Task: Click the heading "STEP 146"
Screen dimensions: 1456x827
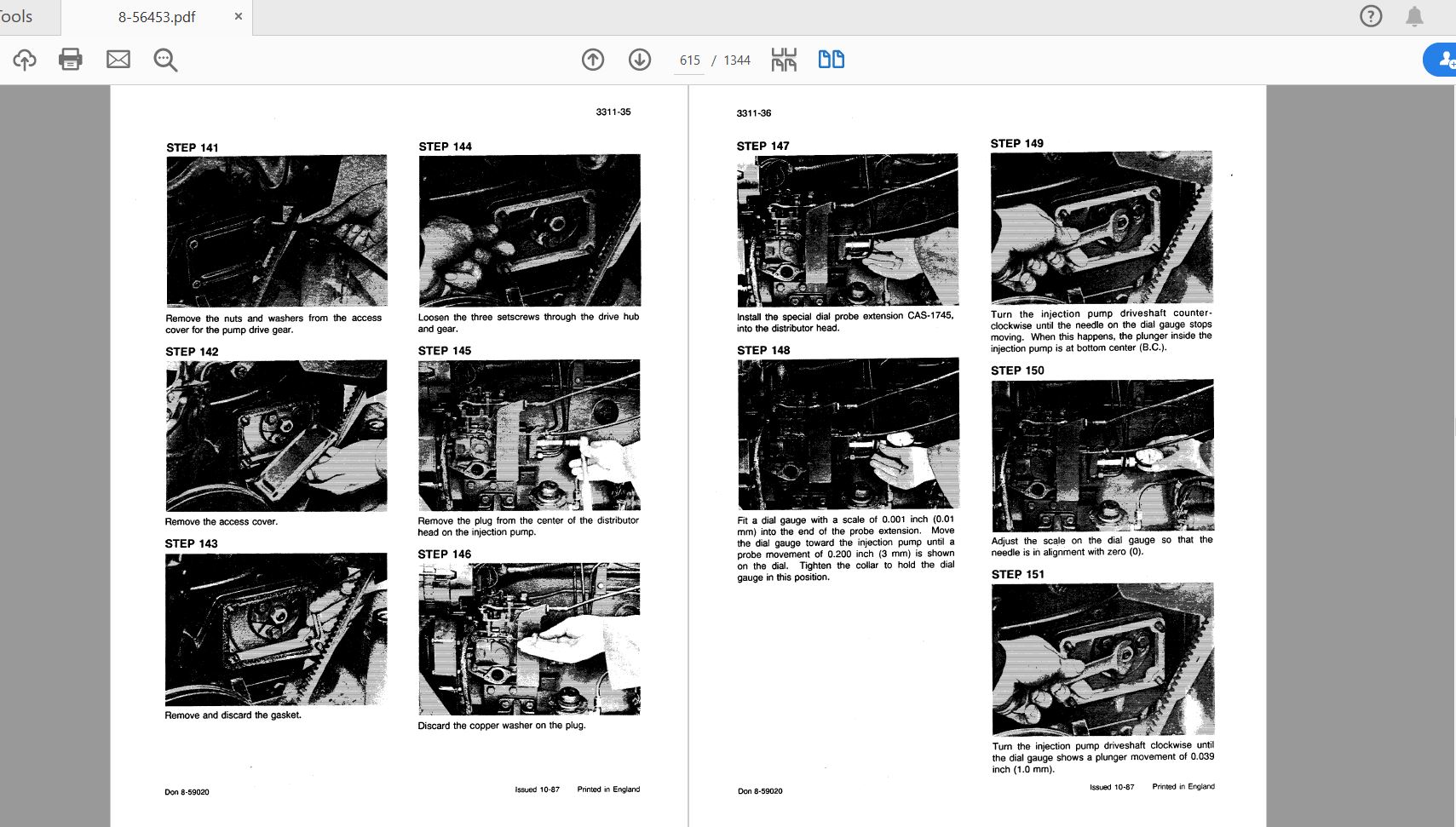Action: click(445, 554)
